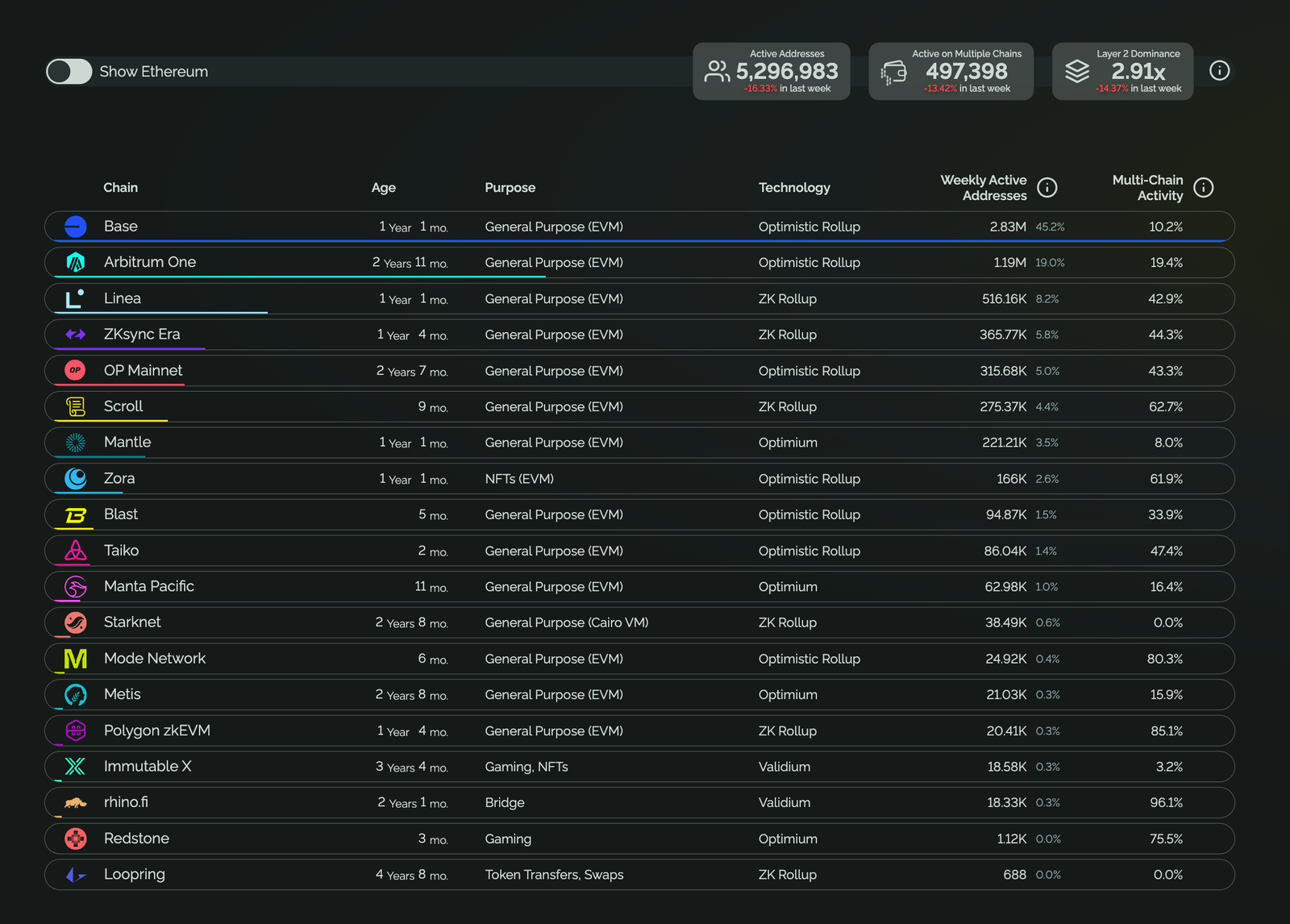Select the OP Mainnet chain name
The image size is (1290, 924).
[x=144, y=370]
